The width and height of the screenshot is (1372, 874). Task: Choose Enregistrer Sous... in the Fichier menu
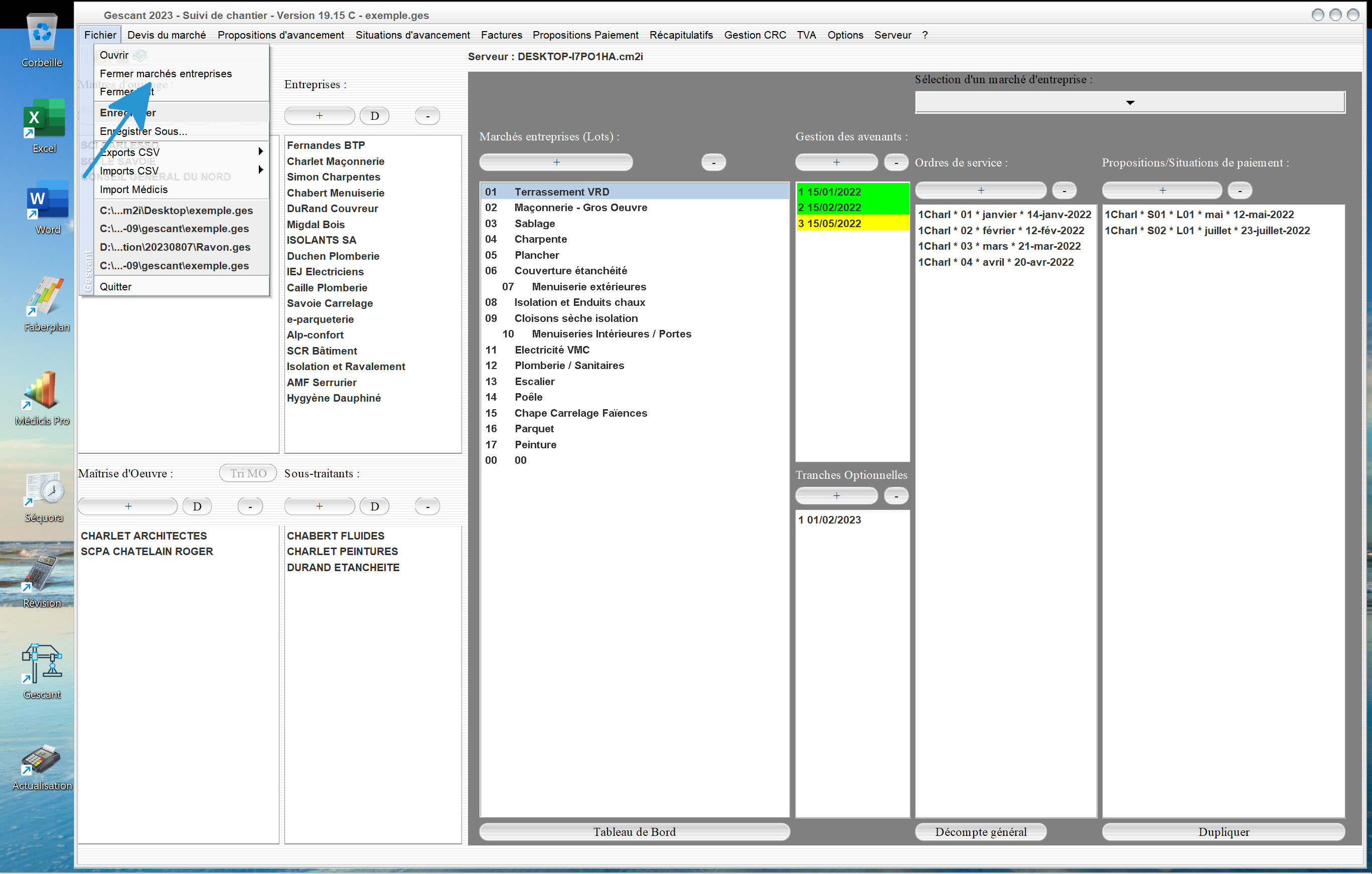click(x=181, y=131)
